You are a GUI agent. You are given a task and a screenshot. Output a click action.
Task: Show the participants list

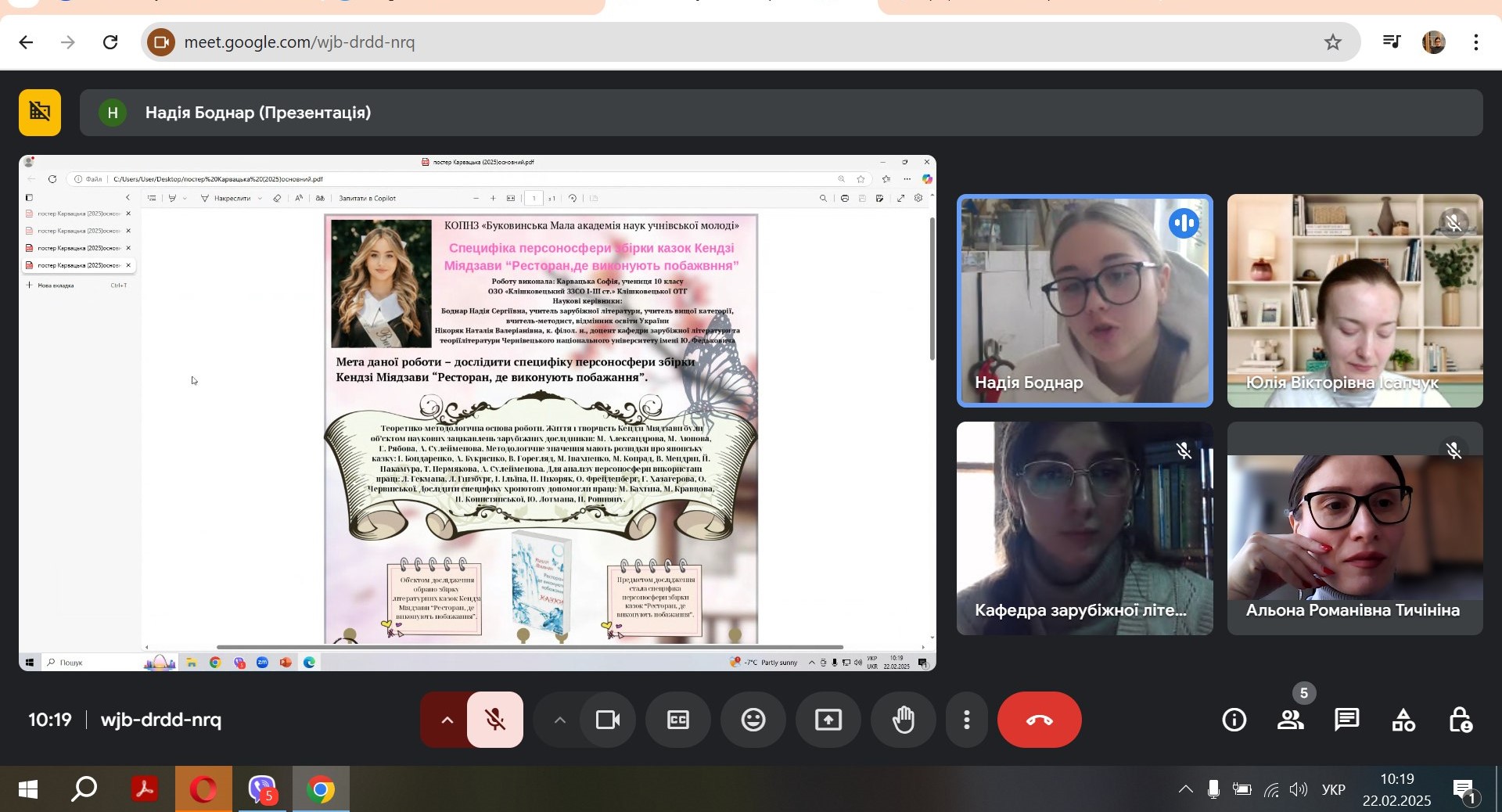1291,720
